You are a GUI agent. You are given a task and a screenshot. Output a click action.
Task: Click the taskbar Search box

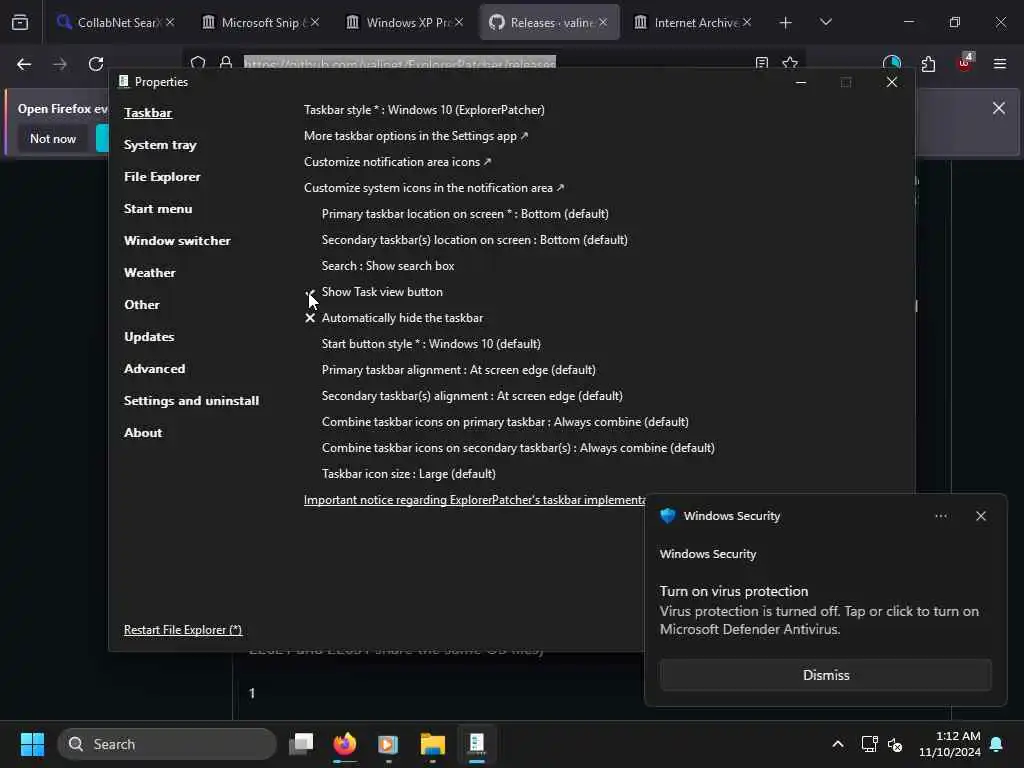pyautogui.click(x=167, y=744)
